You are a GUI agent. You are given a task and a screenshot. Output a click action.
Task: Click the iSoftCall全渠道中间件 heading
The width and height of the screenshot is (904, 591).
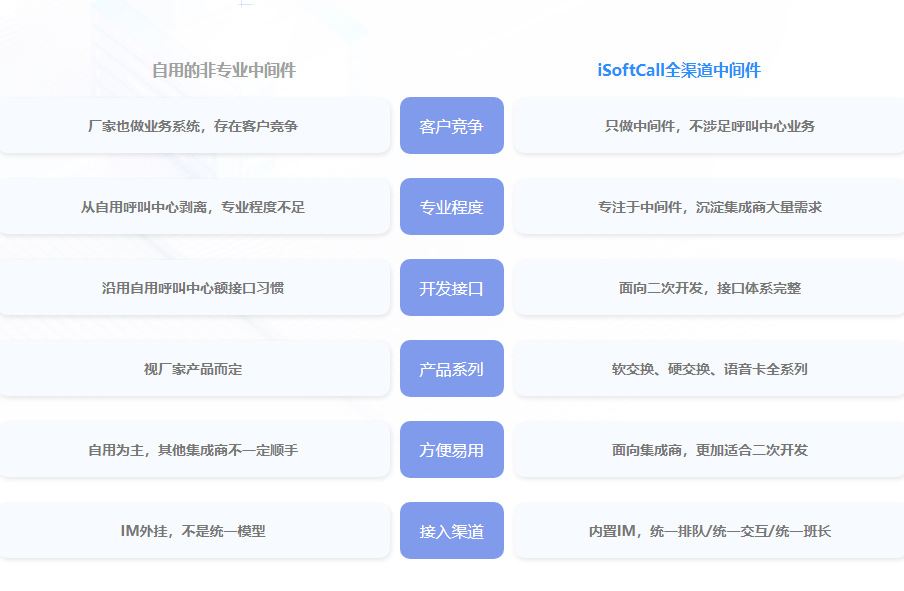(679, 70)
